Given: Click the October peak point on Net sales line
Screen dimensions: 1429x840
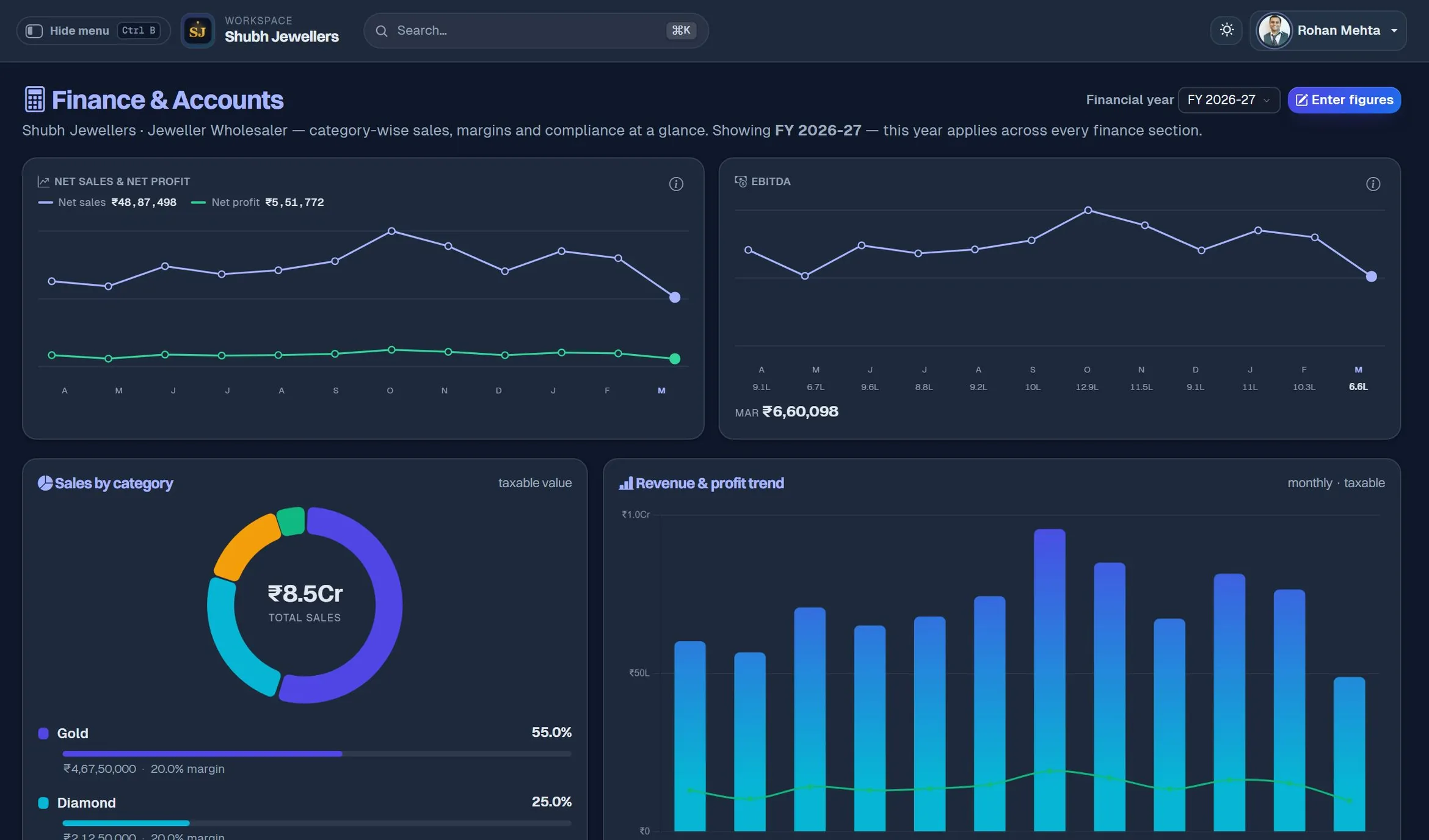Looking at the screenshot, I should (x=391, y=231).
